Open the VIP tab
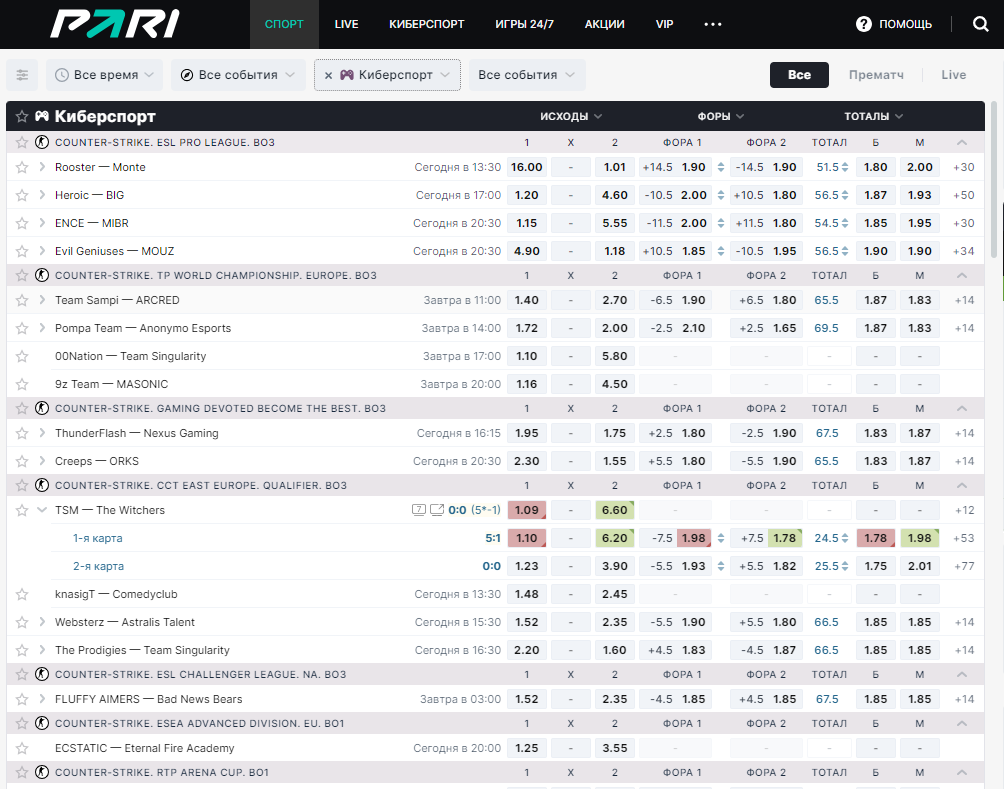Viewport: 1004px width, 789px height. coord(665,24)
